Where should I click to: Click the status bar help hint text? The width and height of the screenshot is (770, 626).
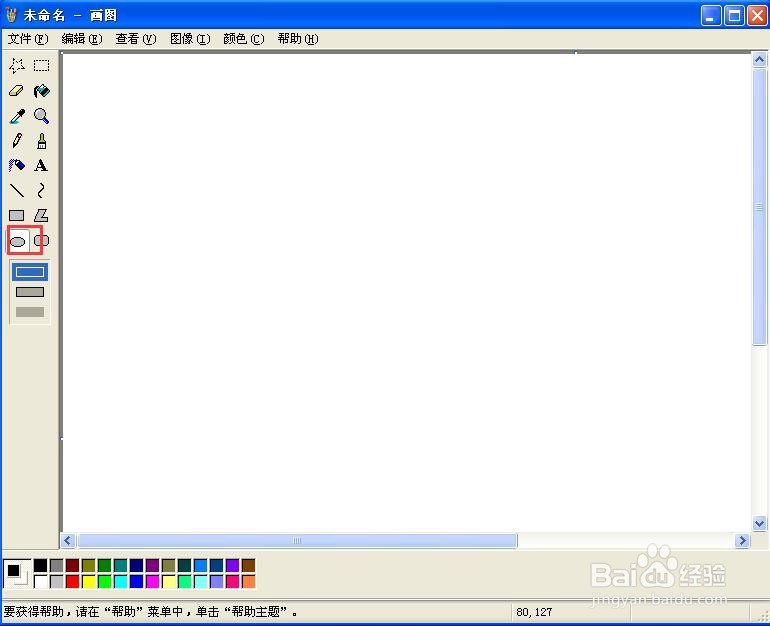tap(150, 612)
